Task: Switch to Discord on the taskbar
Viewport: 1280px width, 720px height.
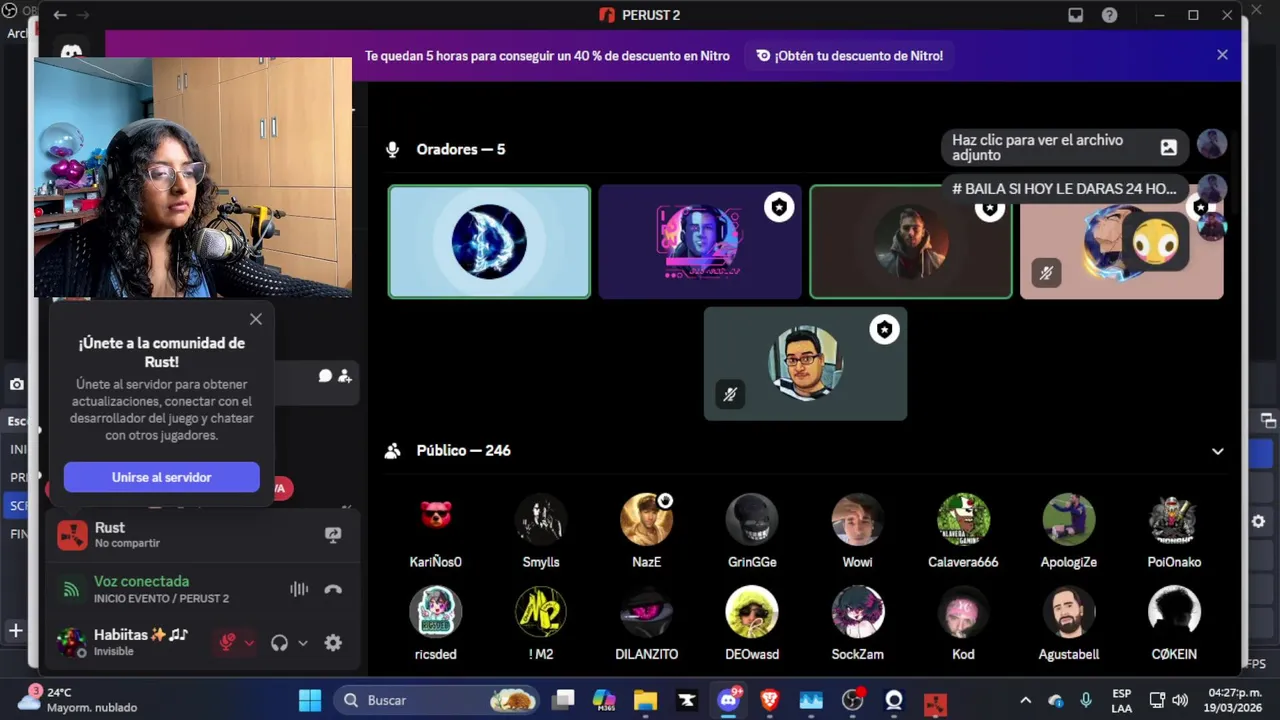Action: pos(728,700)
